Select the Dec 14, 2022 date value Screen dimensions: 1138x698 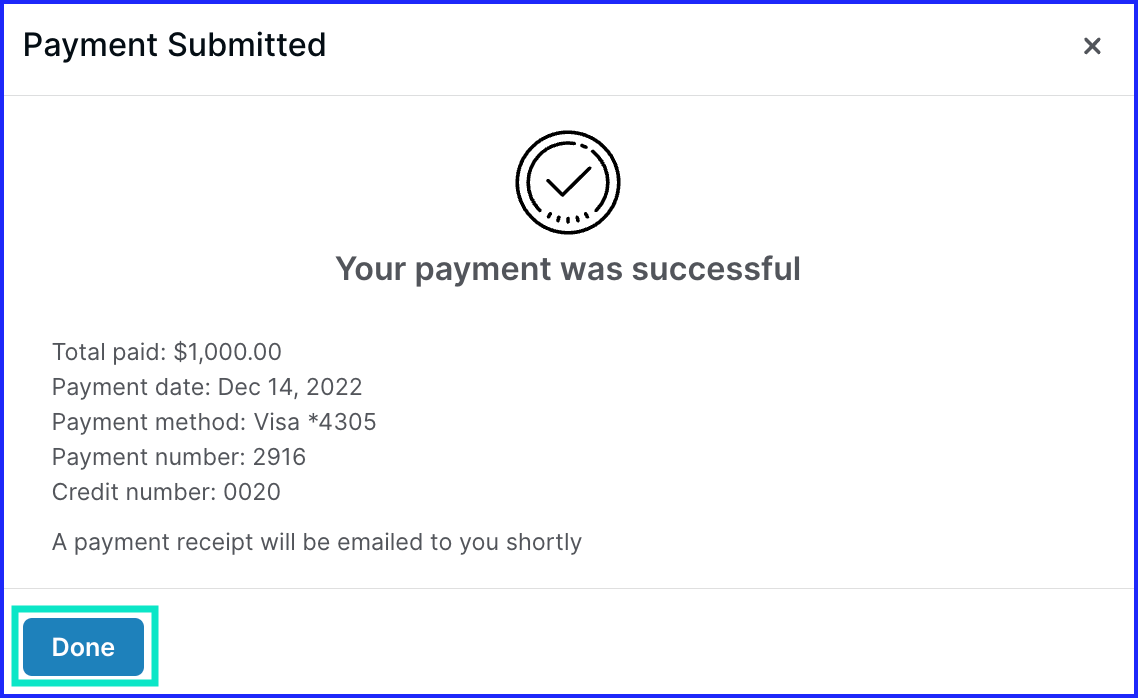click(290, 387)
